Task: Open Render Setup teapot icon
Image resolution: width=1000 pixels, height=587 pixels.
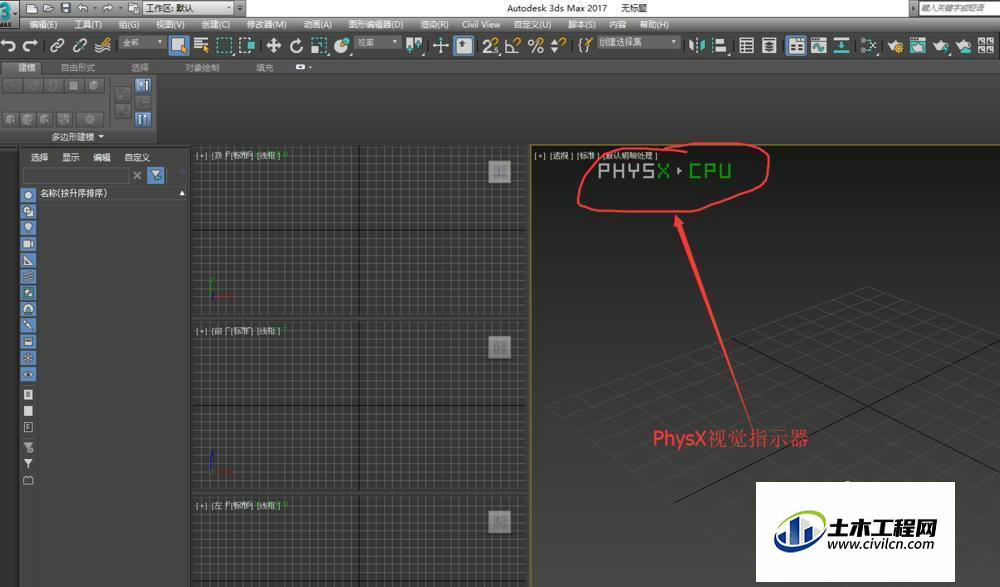Action: coord(895,45)
